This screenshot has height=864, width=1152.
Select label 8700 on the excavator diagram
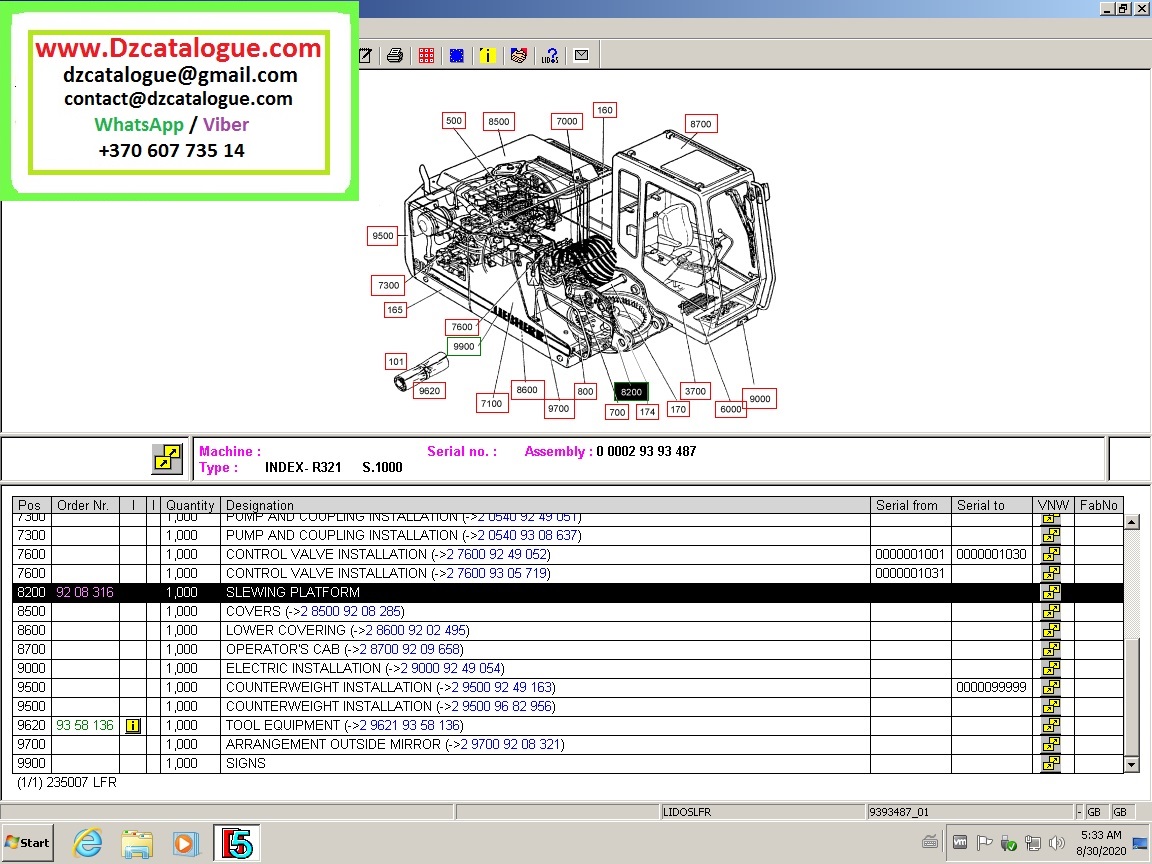point(700,123)
